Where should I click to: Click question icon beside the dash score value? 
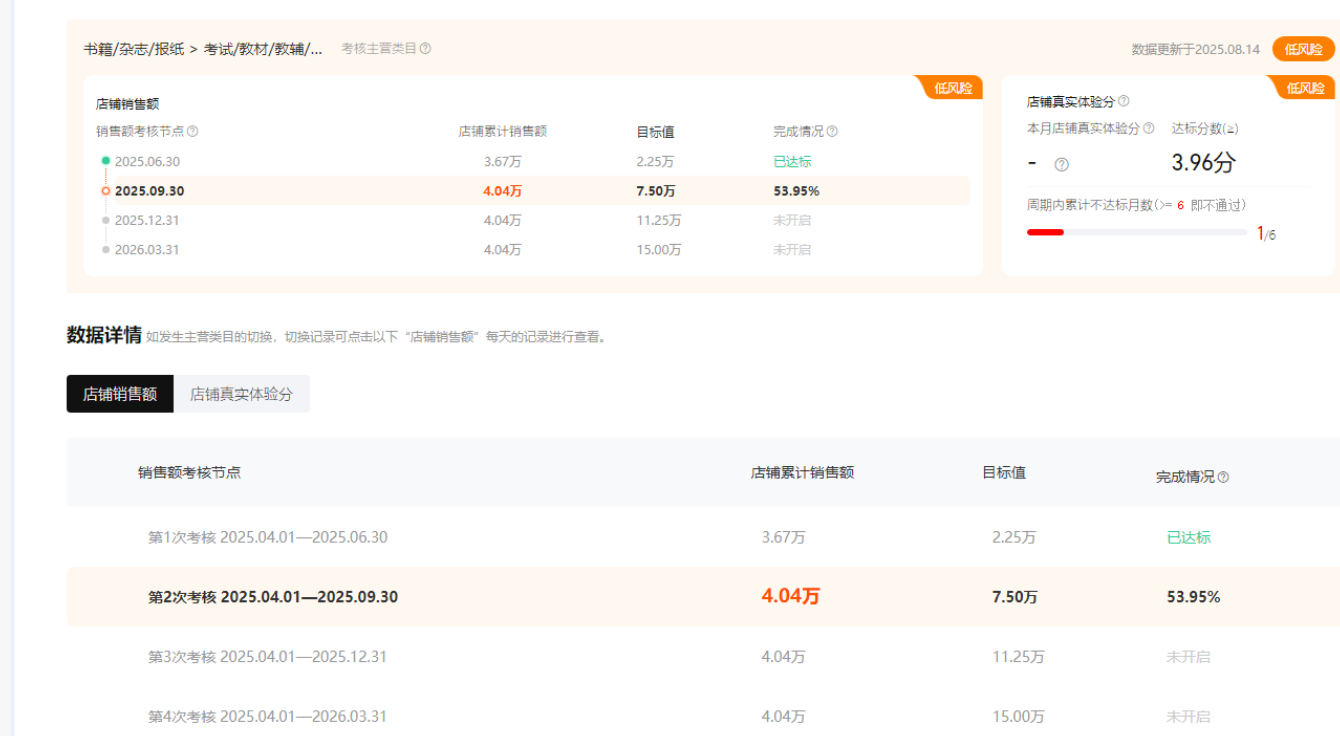[1062, 165]
